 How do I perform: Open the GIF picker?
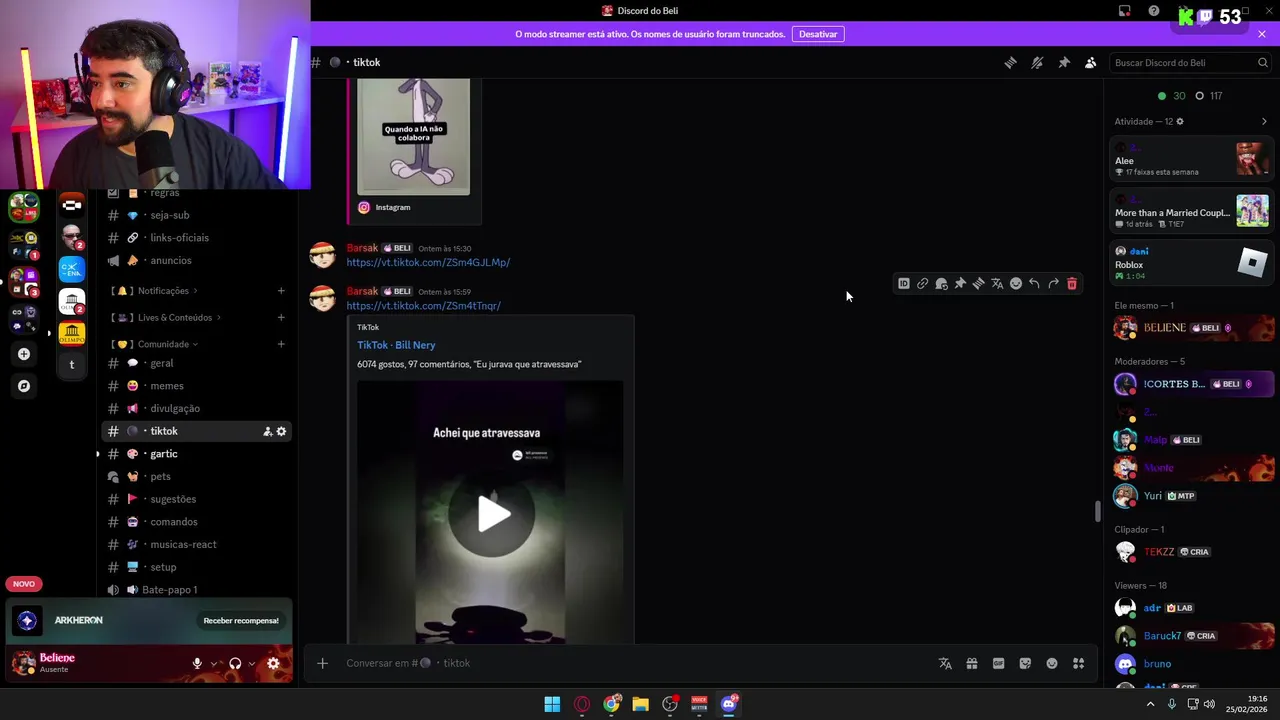click(998, 663)
